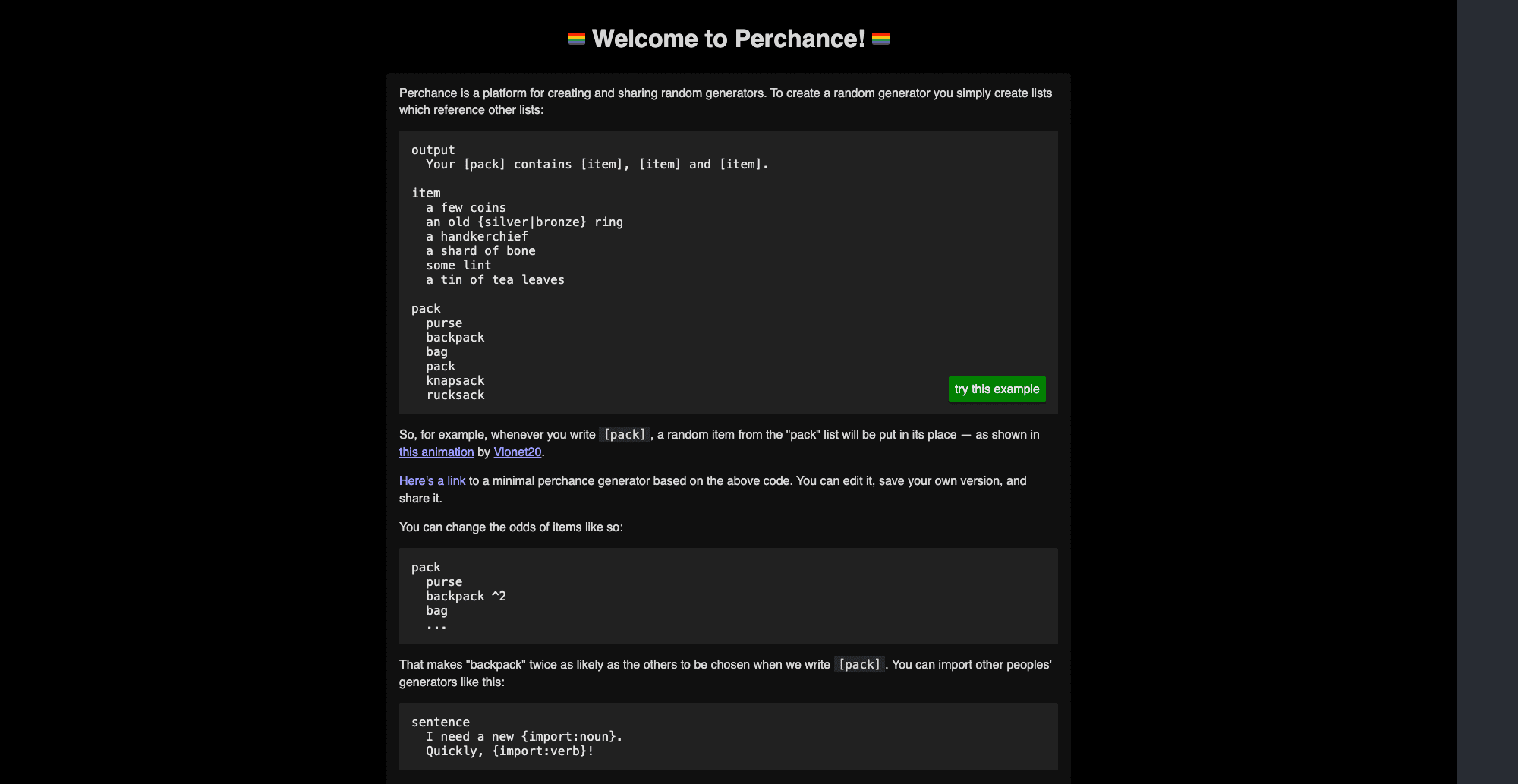Click the 'knapsack' list entry
1518x784 pixels.
tap(455, 381)
